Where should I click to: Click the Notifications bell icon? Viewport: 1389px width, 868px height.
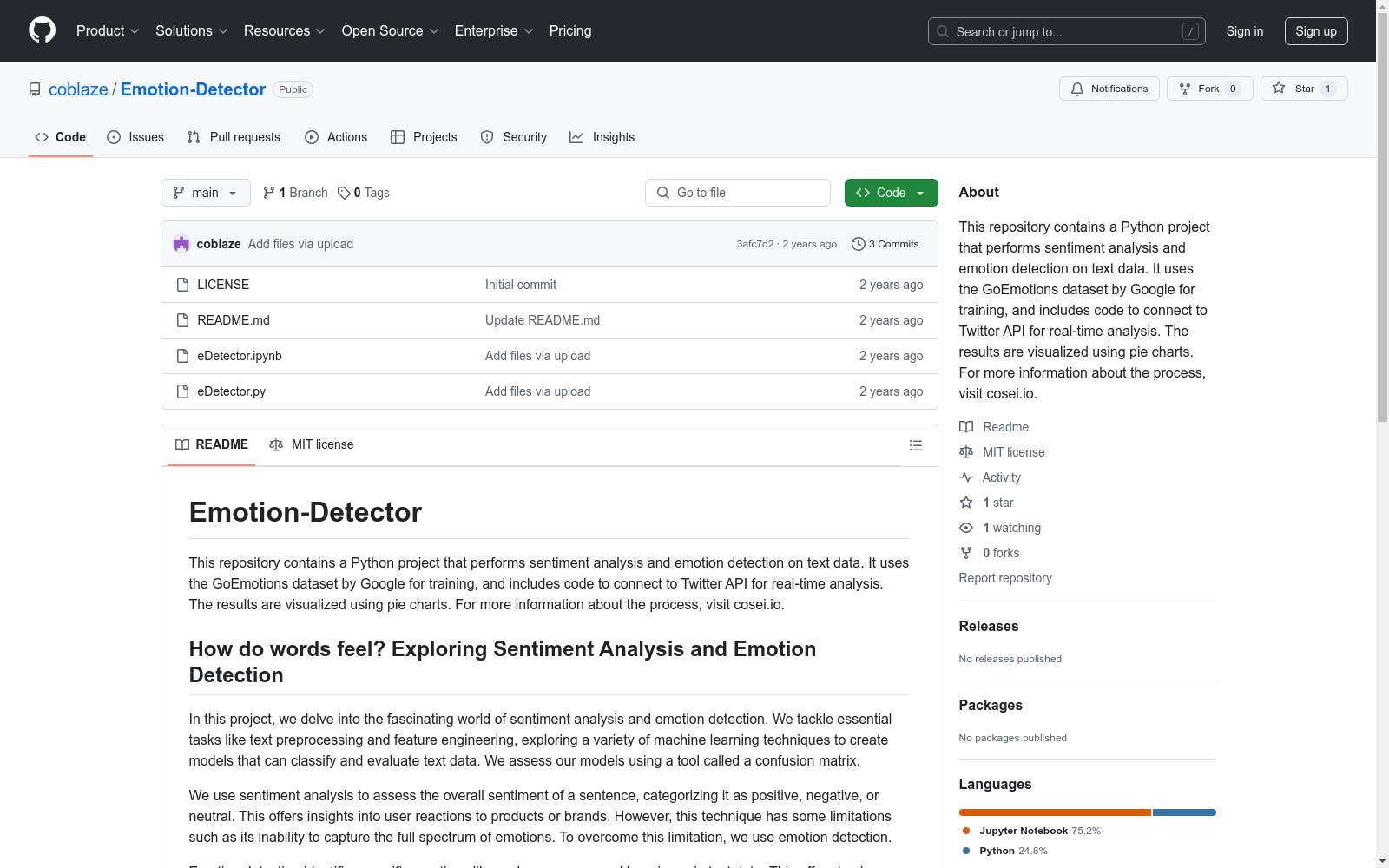click(x=1077, y=89)
